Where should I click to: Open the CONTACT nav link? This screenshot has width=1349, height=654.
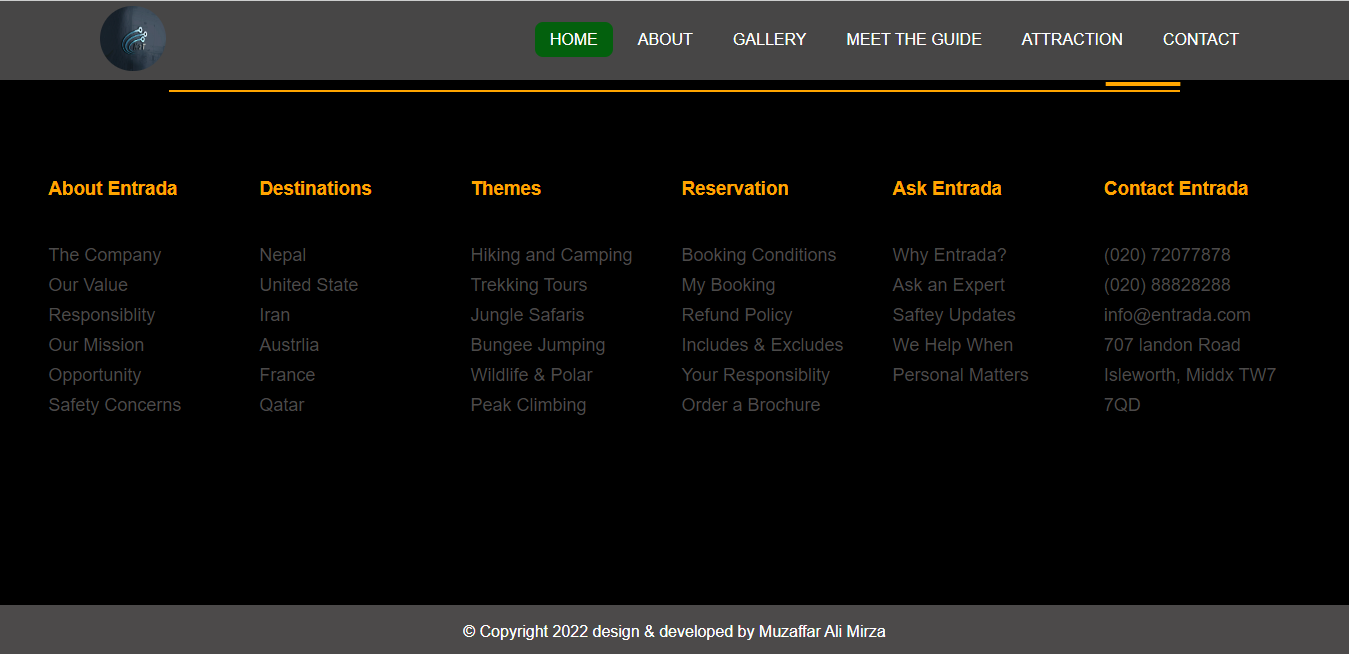click(1200, 39)
